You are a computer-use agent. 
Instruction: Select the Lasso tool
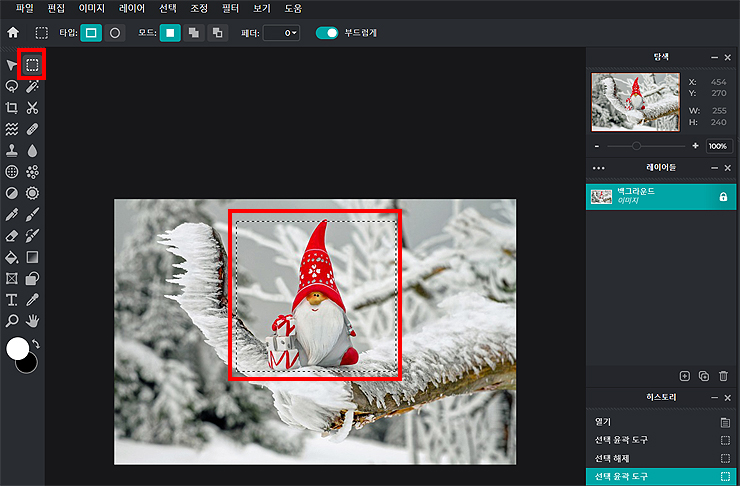[x=11, y=86]
